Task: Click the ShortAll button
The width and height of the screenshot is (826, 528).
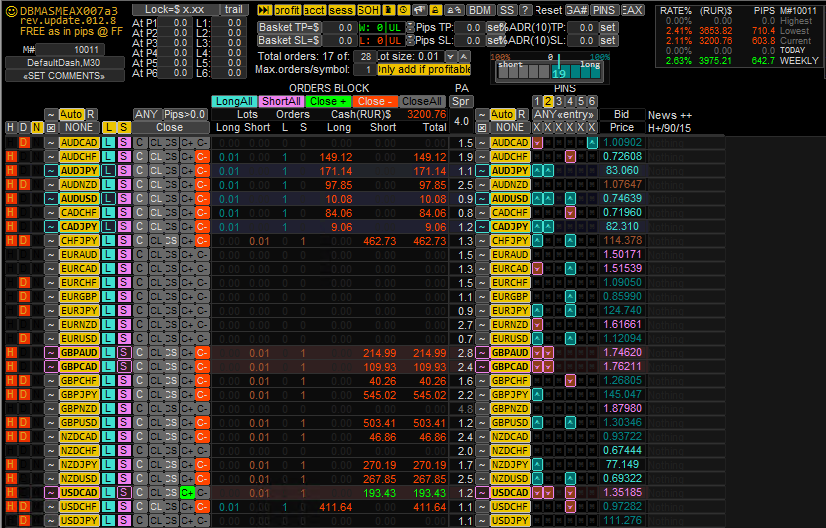Action: click(281, 101)
